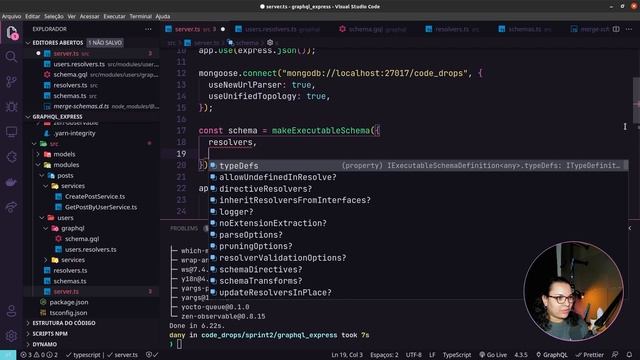Change language mode TypeScript
This screenshot has height=360, width=640.
tap(457, 355)
